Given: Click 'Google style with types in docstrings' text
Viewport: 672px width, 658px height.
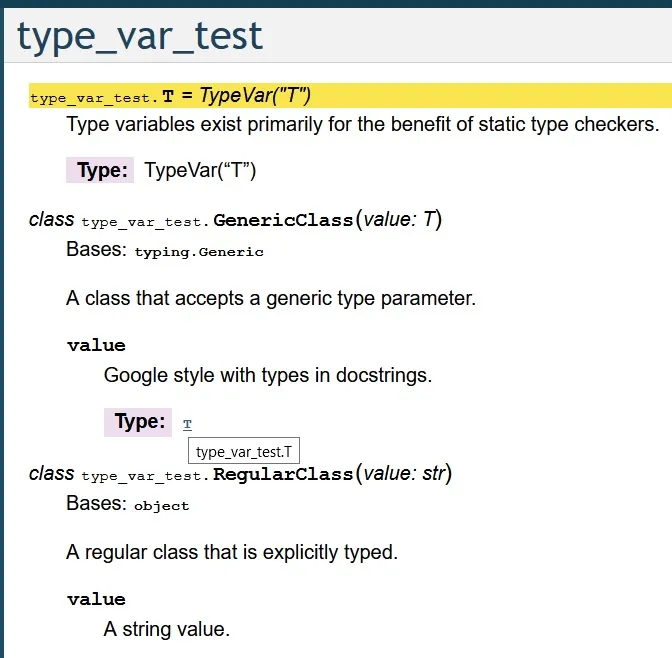Looking at the screenshot, I should (x=268, y=376).
